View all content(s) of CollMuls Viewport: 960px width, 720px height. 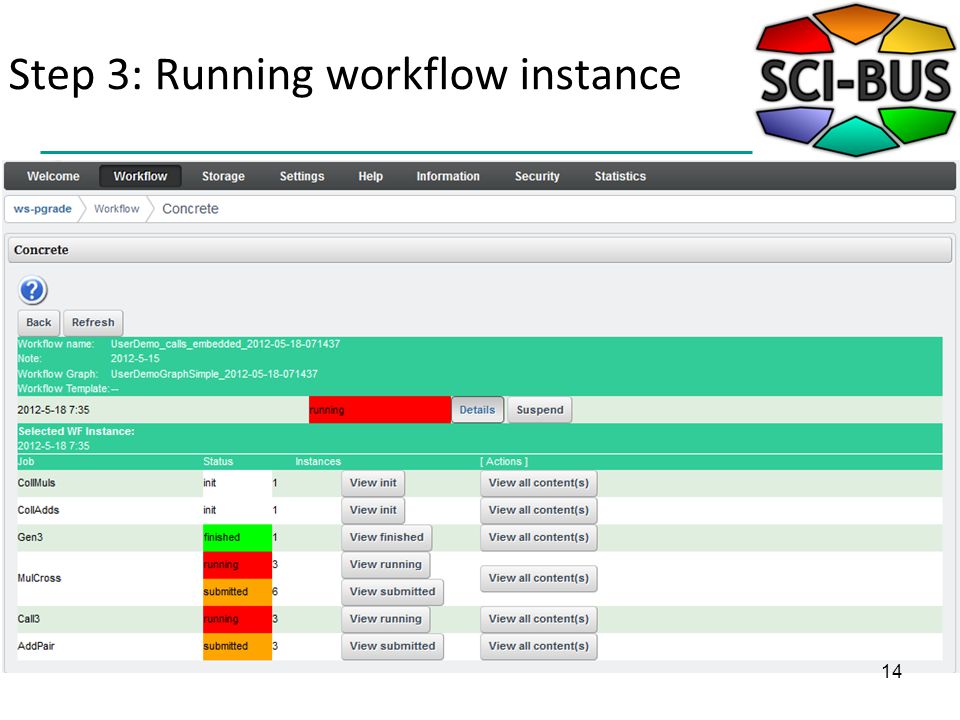539,483
